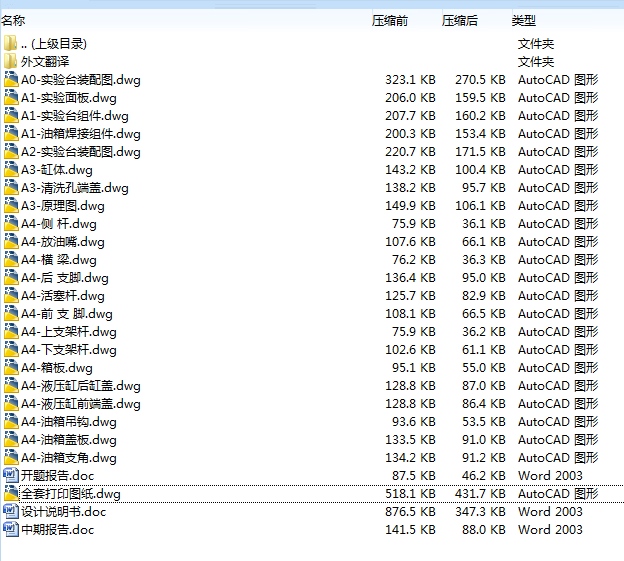This screenshot has width=624, height=561.
Task: Sort by the 名称 column header
Action: [13, 20]
